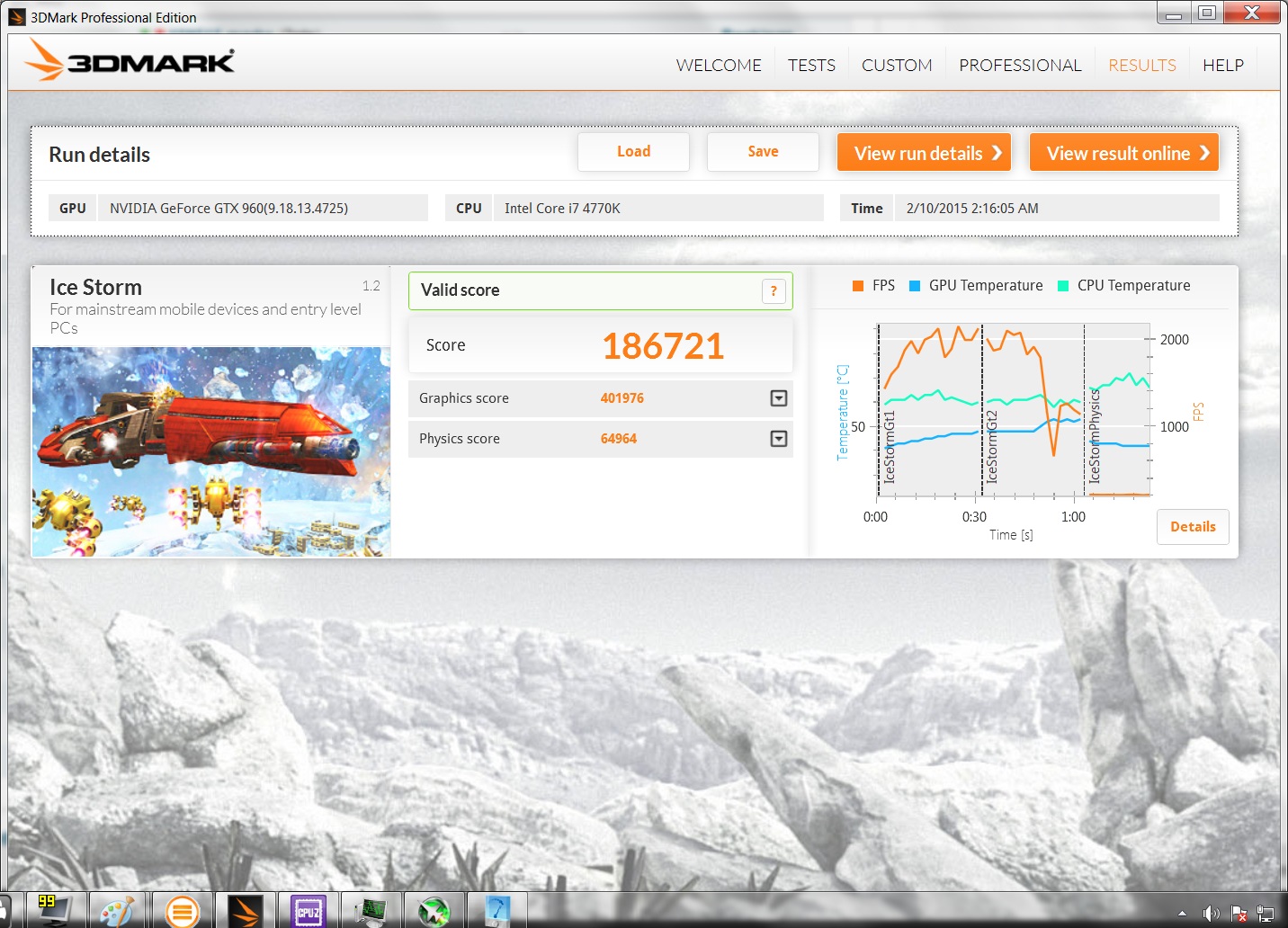Screen dimensions: 1288x928
Task: Click the 3DMark title bar icon
Action: (17, 17)
